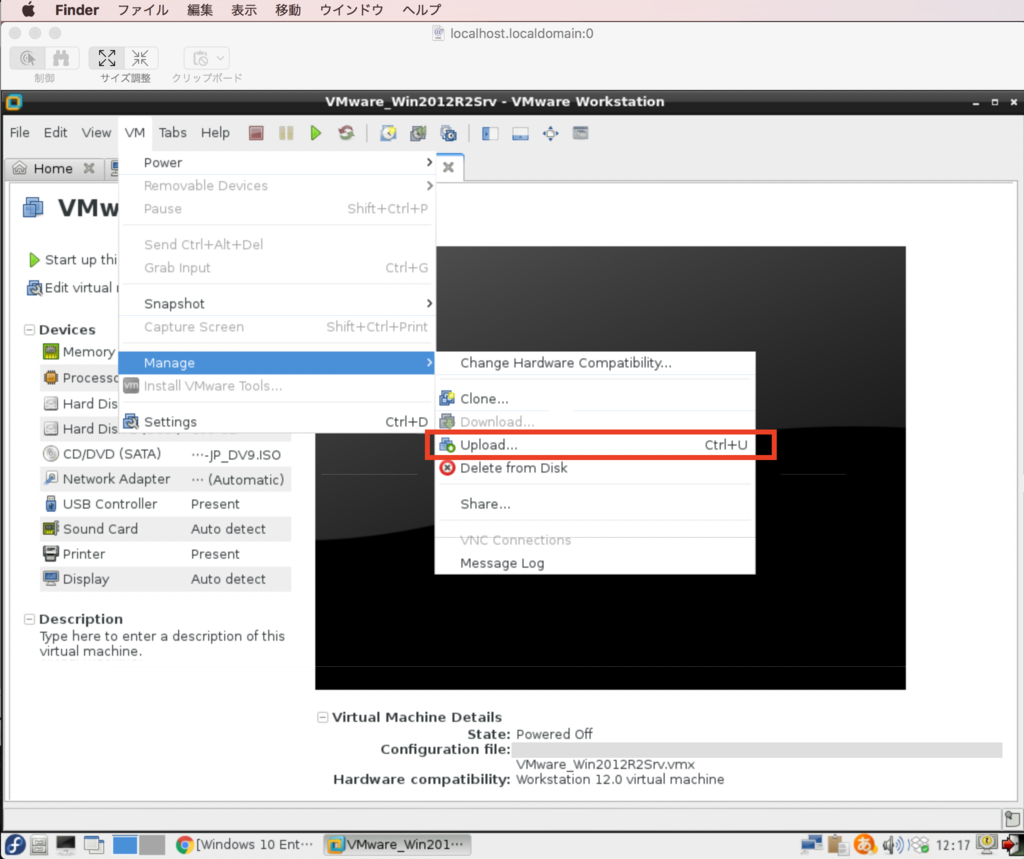Click the revert snapshot toolbar icon

(418, 133)
